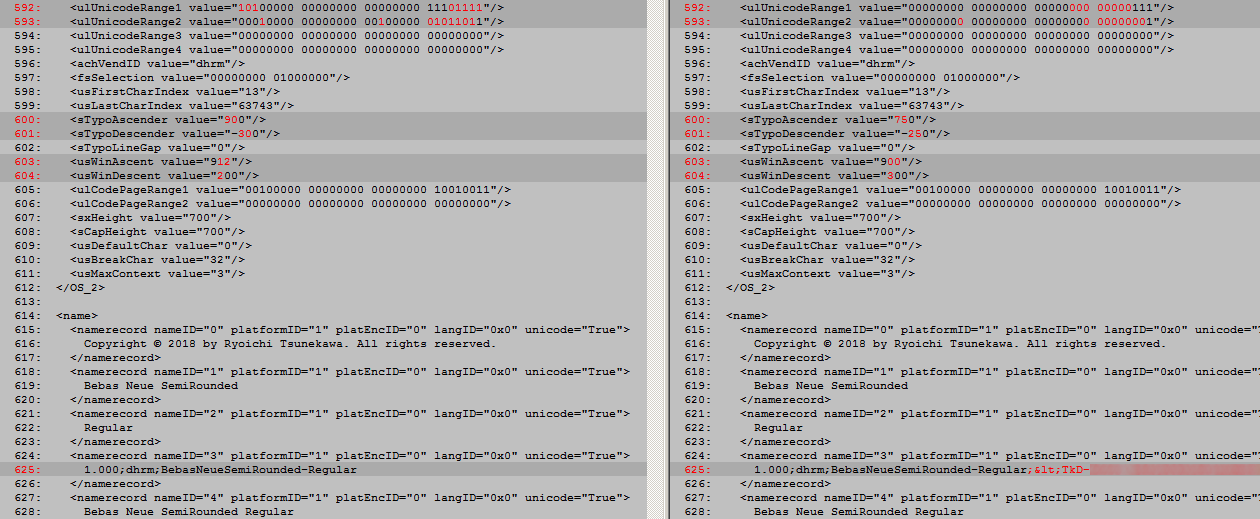Click "Regular" on line 622, right pane
The height and width of the screenshot is (519, 1260).
(778, 427)
